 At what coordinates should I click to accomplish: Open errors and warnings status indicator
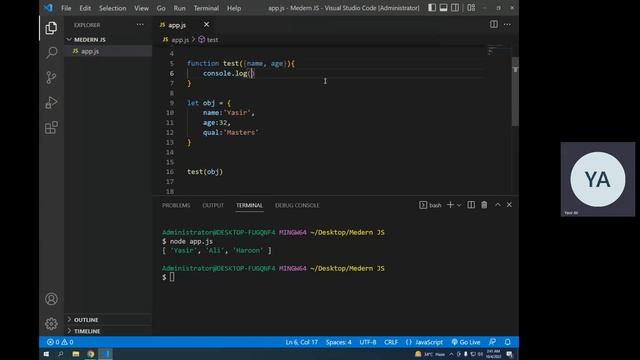(60, 342)
